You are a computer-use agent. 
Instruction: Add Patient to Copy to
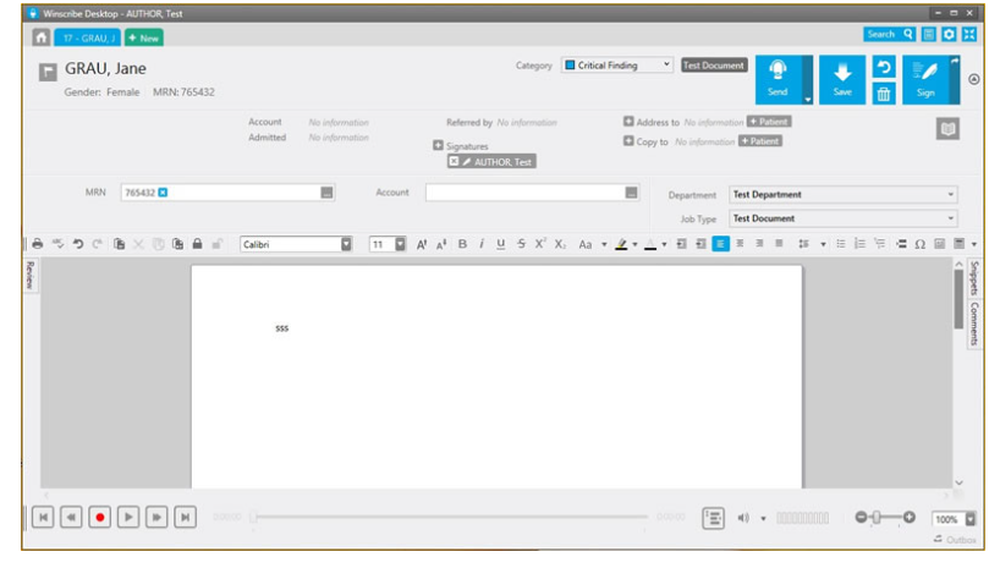coord(760,141)
